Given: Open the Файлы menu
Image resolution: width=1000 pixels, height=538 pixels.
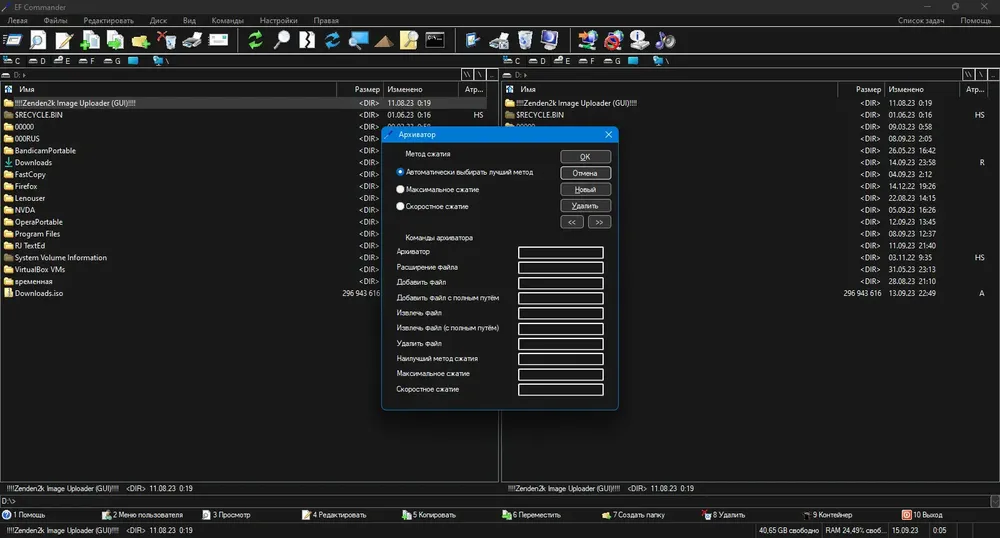Looking at the screenshot, I should pos(55,20).
